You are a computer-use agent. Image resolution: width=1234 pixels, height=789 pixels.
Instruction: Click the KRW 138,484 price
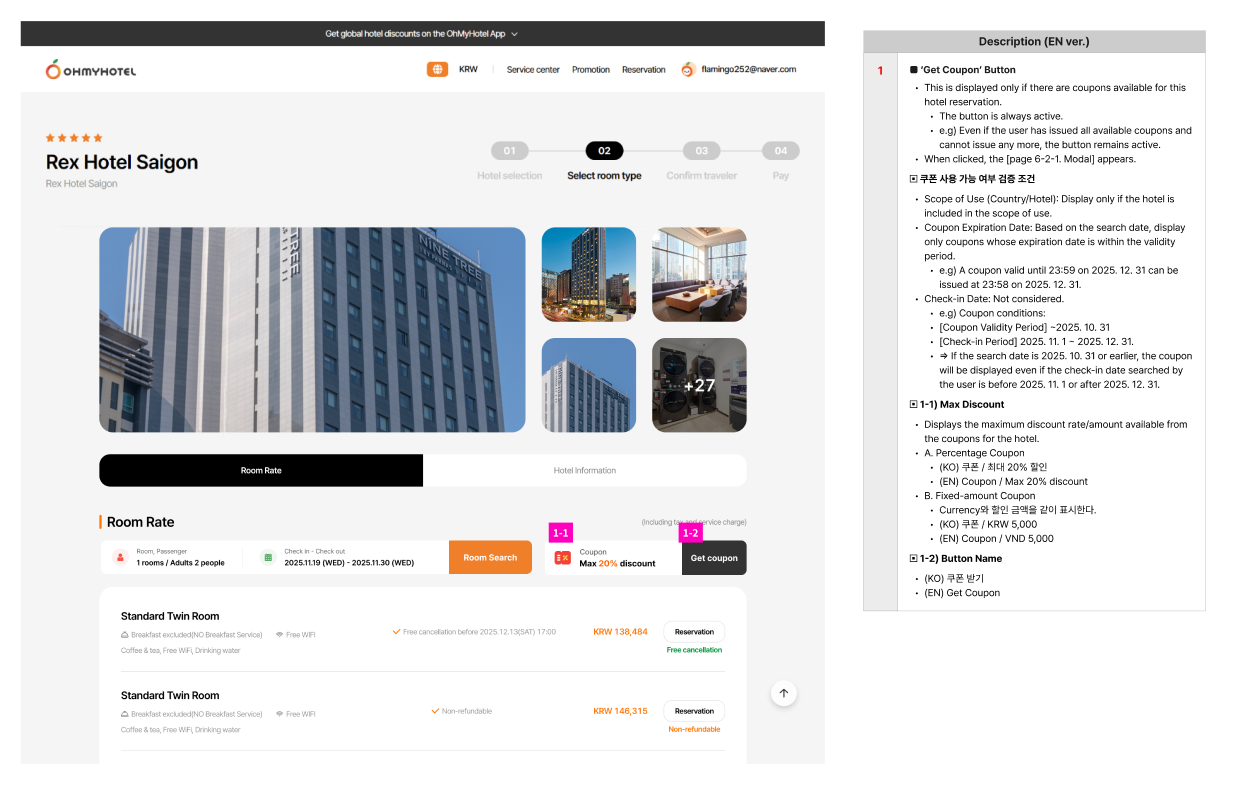[620, 632]
